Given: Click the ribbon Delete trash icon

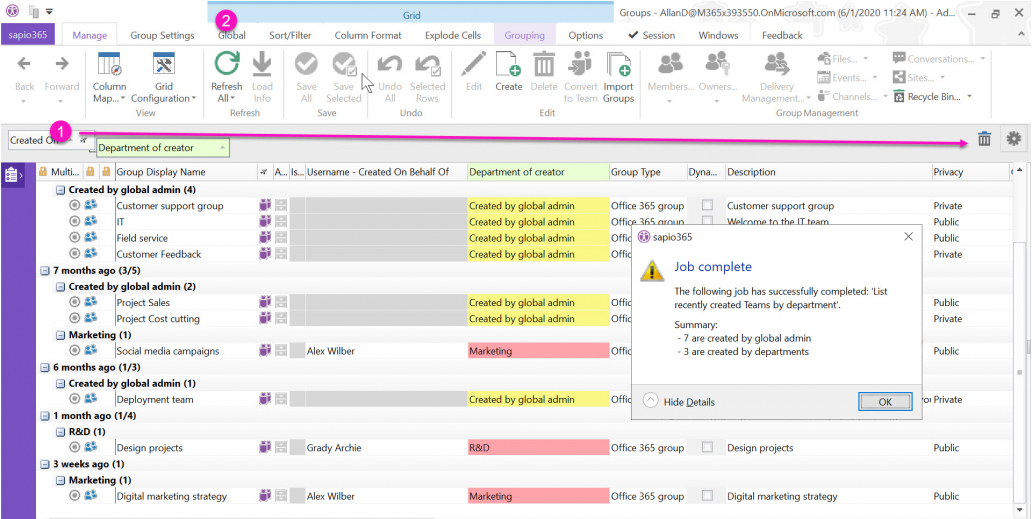Looking at the screenshot, I should coord(544,64).
